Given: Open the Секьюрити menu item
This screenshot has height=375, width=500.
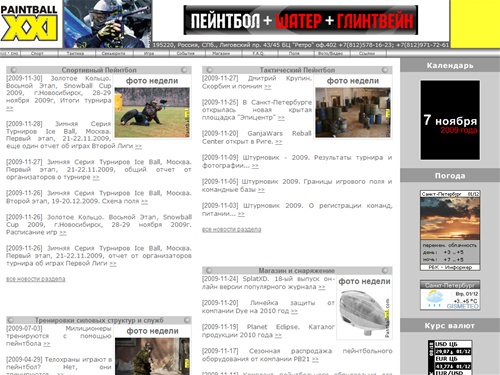Looking at the screenshot, I should pos(113,53).
